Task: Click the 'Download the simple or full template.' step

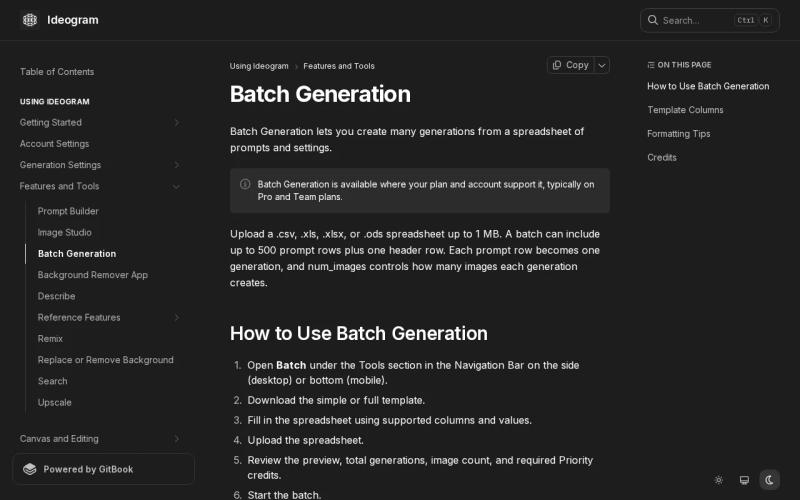Action: click(x=336, y=401)
